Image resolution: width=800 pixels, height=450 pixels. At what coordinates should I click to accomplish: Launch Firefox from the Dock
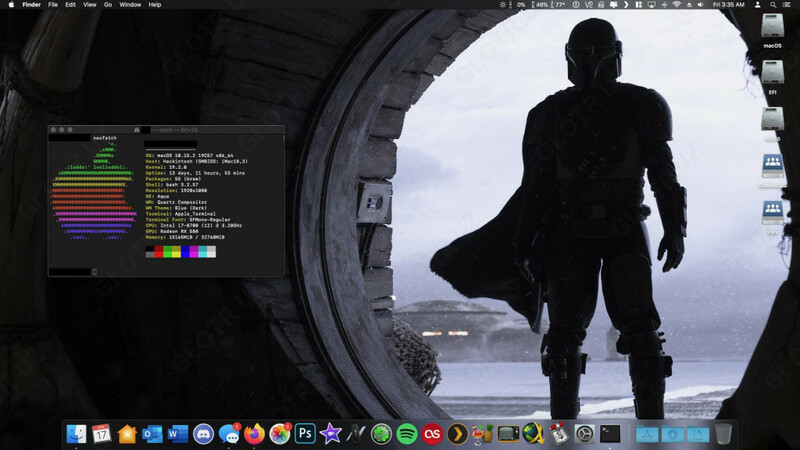tap(254, 434)
